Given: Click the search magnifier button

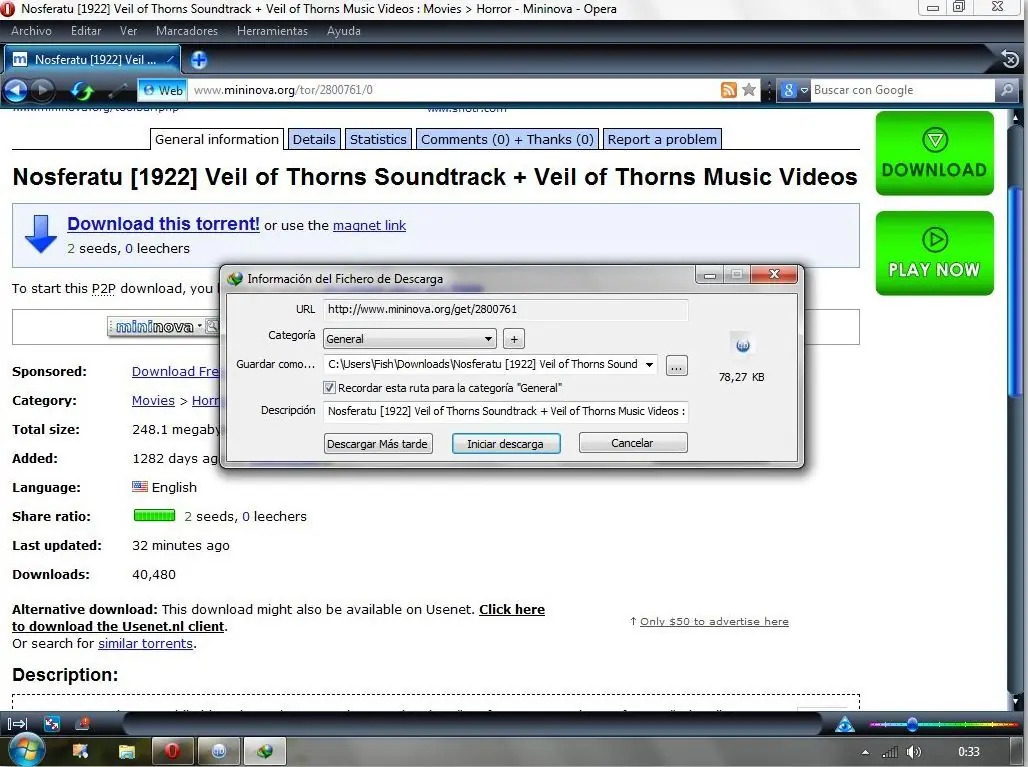Looking at the screenshot, I should [x=1006, y=90].
